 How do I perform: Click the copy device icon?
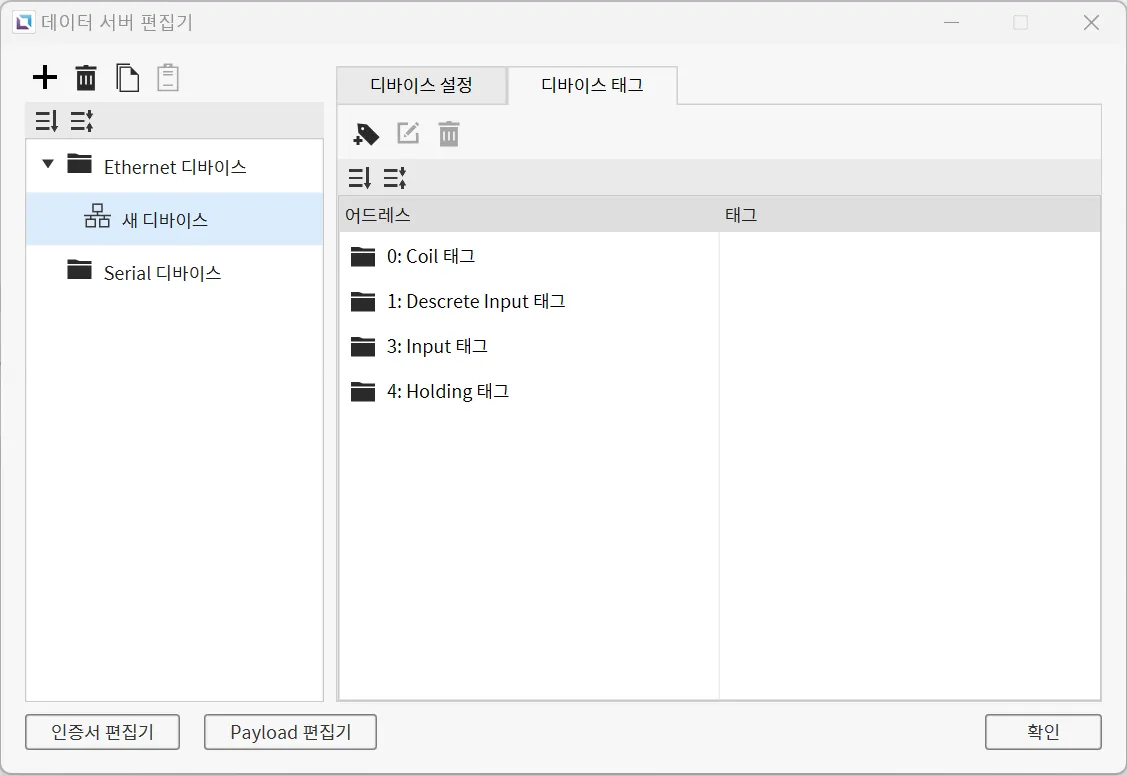[x=127, y=77]
